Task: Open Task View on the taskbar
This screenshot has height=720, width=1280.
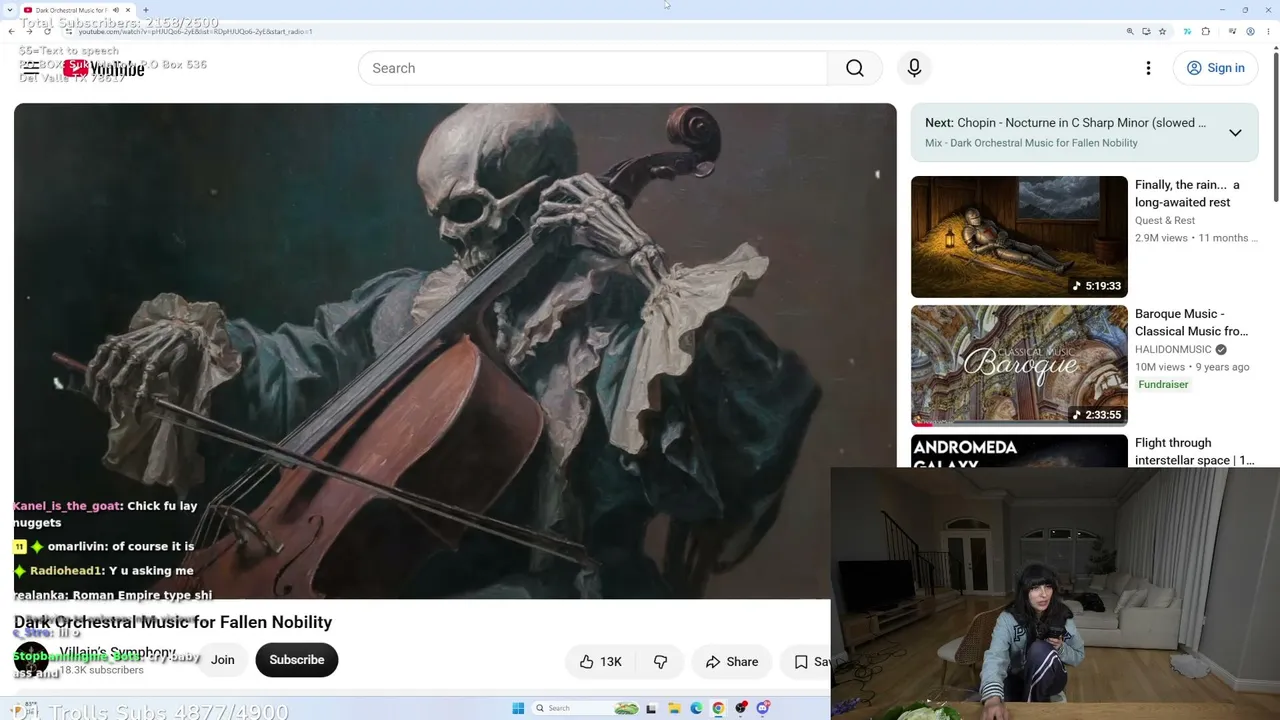Action: point(651,708)
